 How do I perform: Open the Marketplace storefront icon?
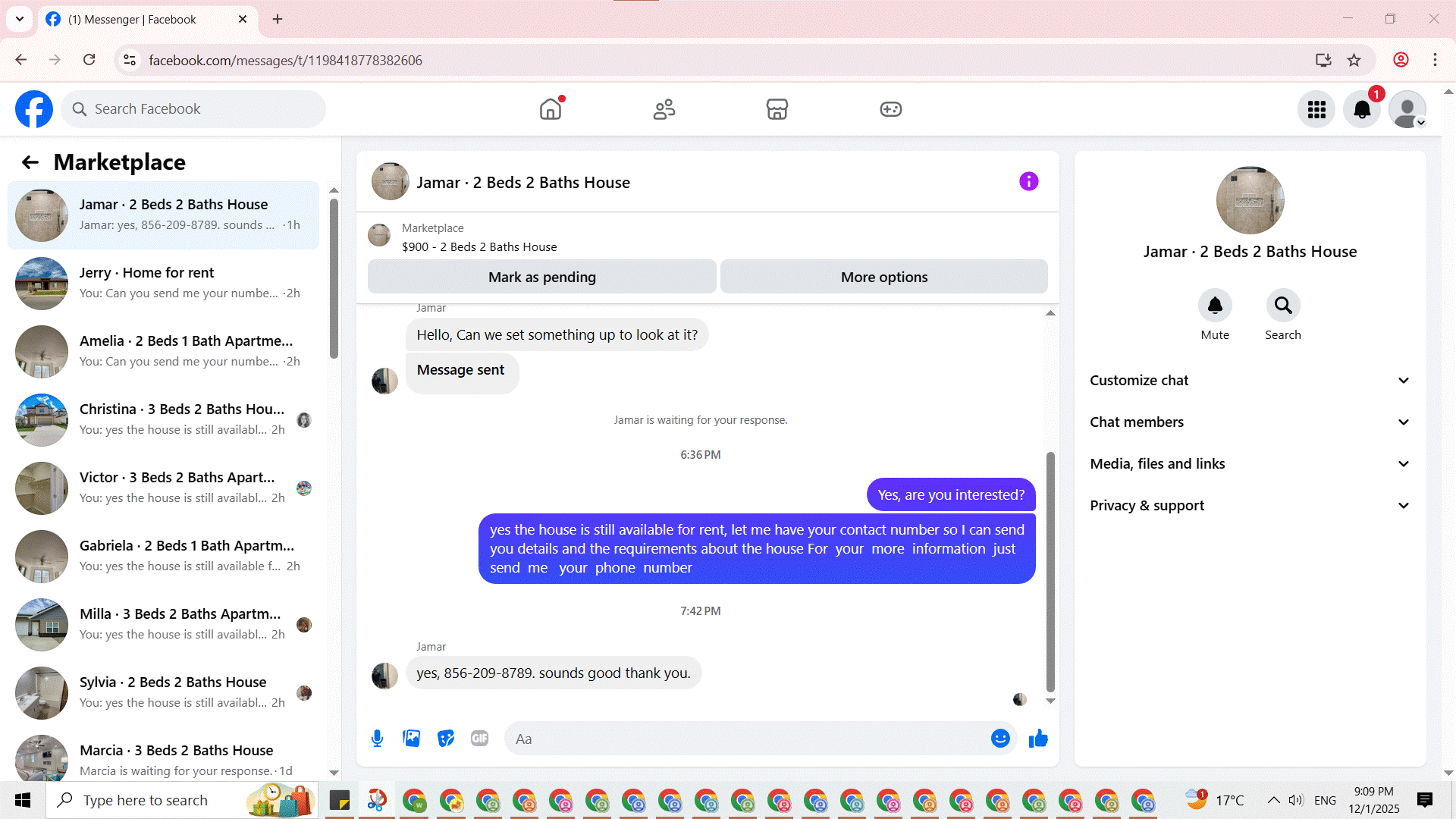pos(777,109)
